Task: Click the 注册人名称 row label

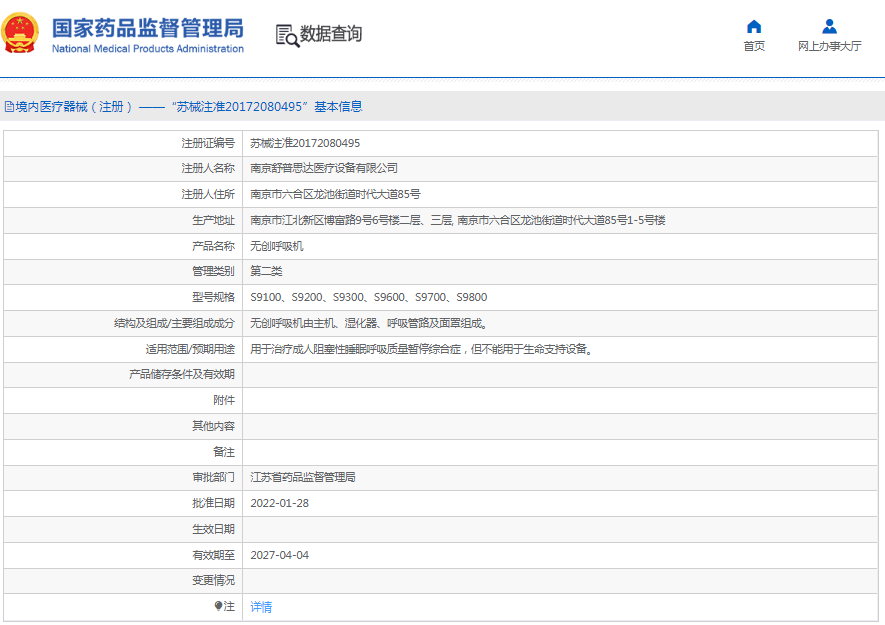Action: pos(208,168)
